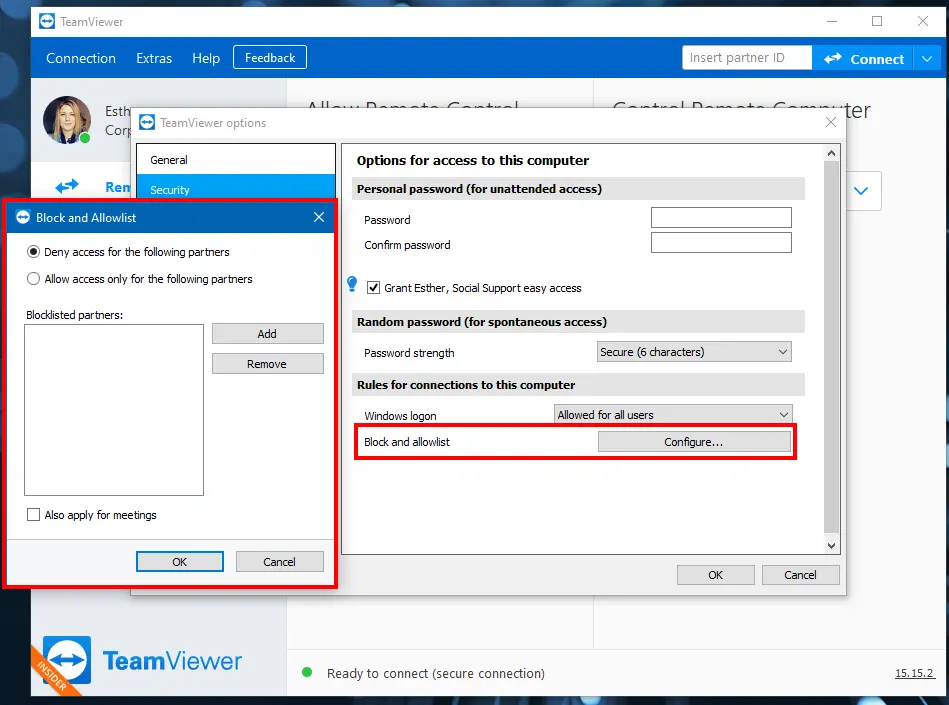This screenshot has height=705, width=949.
Task: Close the TeamViewer options dialog
Action: pos(831,122)
